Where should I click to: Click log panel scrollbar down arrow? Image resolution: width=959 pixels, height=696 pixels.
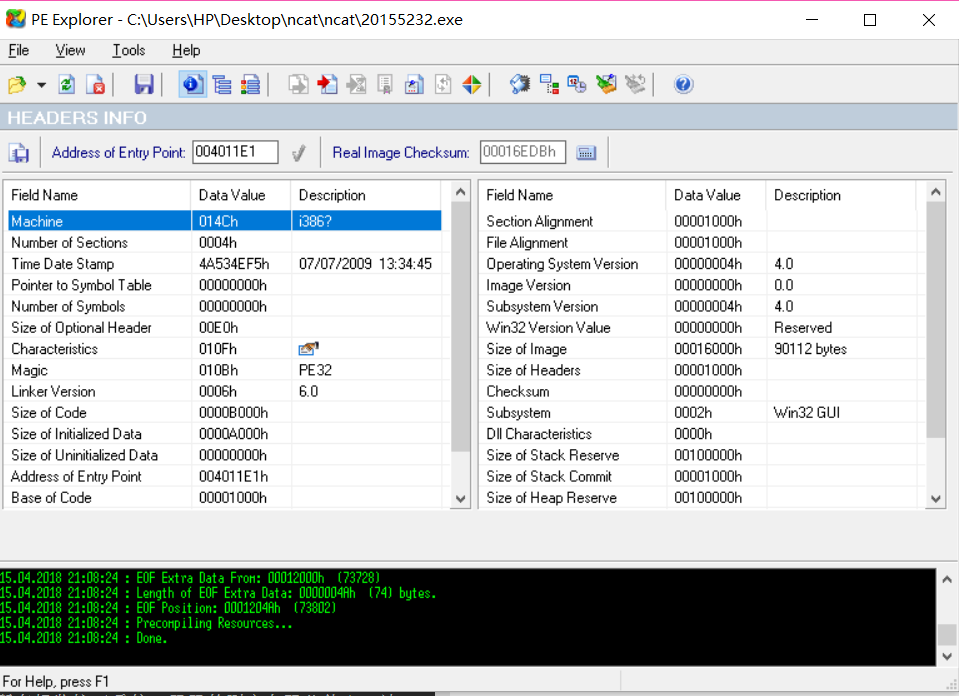click(x=947, y=657)
